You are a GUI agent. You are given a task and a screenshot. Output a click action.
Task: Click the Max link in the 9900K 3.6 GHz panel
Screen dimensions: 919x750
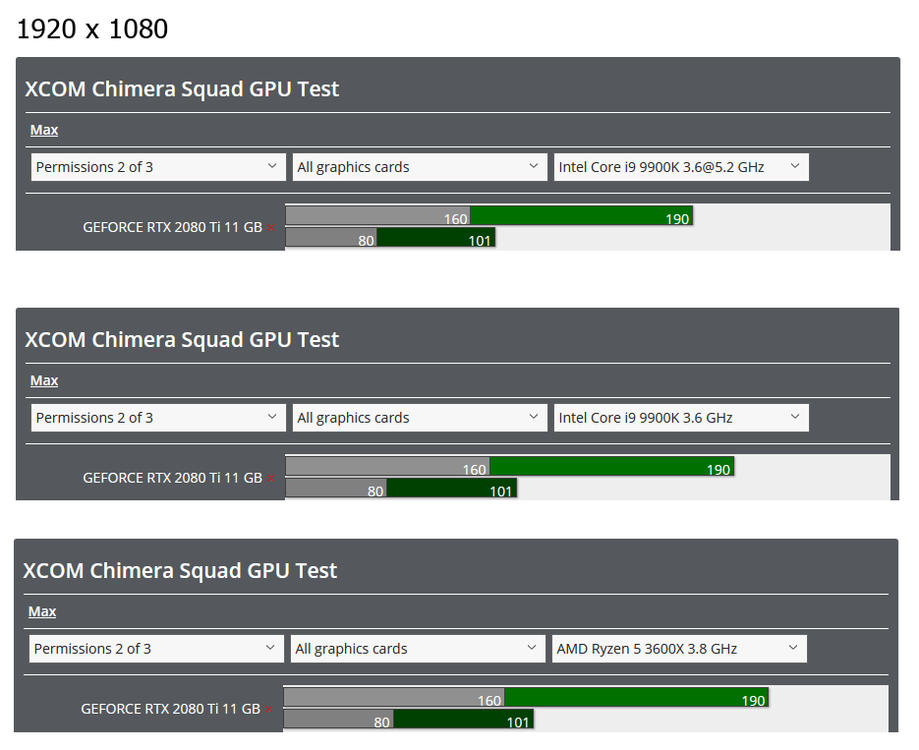pos(44,381)
